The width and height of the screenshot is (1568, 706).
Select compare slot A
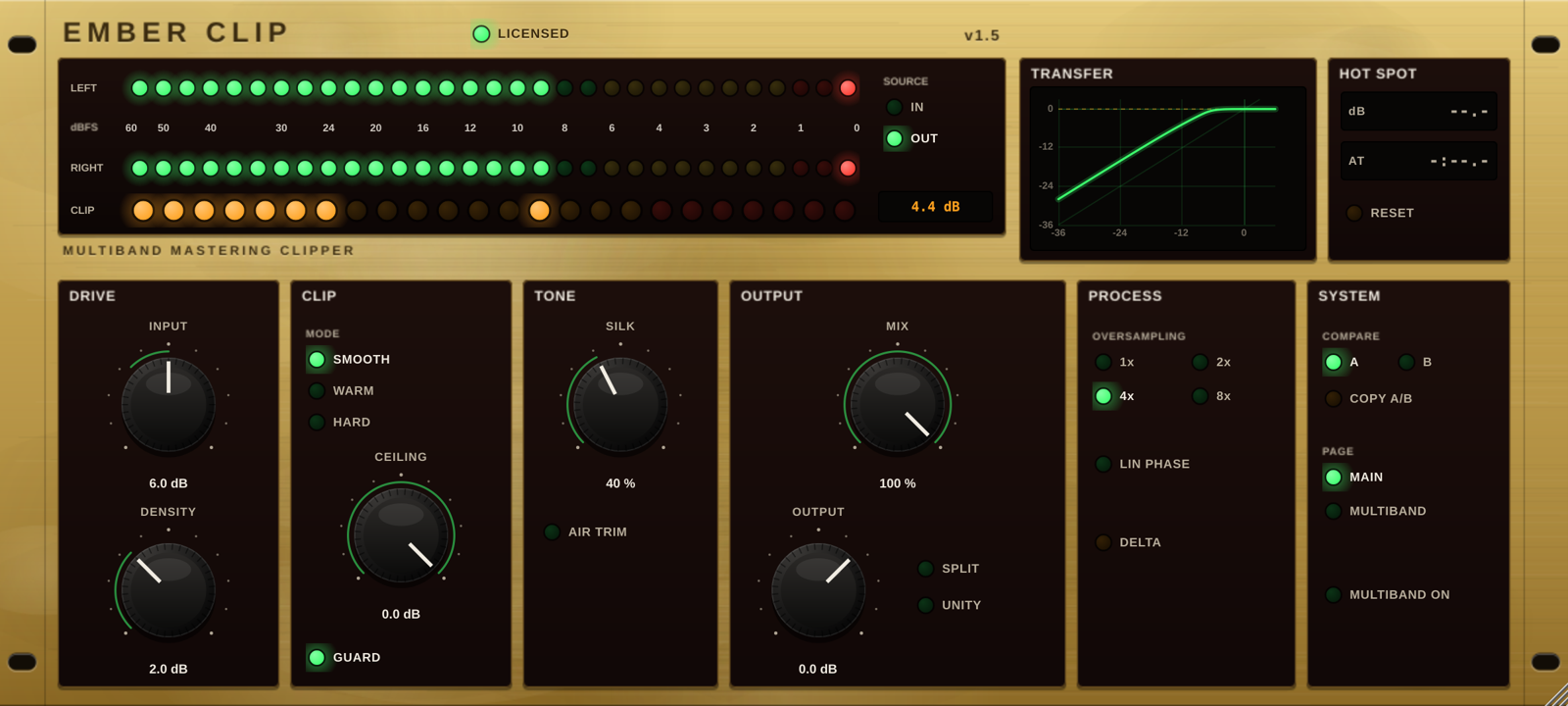[1342, 362]
